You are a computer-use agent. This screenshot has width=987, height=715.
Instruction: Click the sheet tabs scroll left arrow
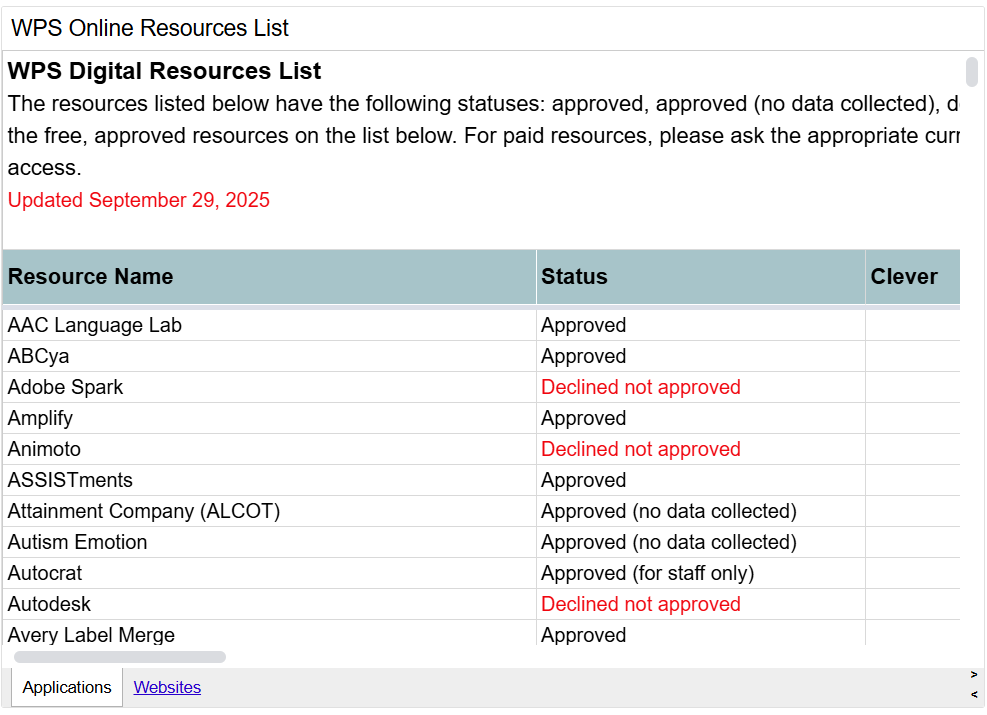pyautogui.click(x=974, y=695)
